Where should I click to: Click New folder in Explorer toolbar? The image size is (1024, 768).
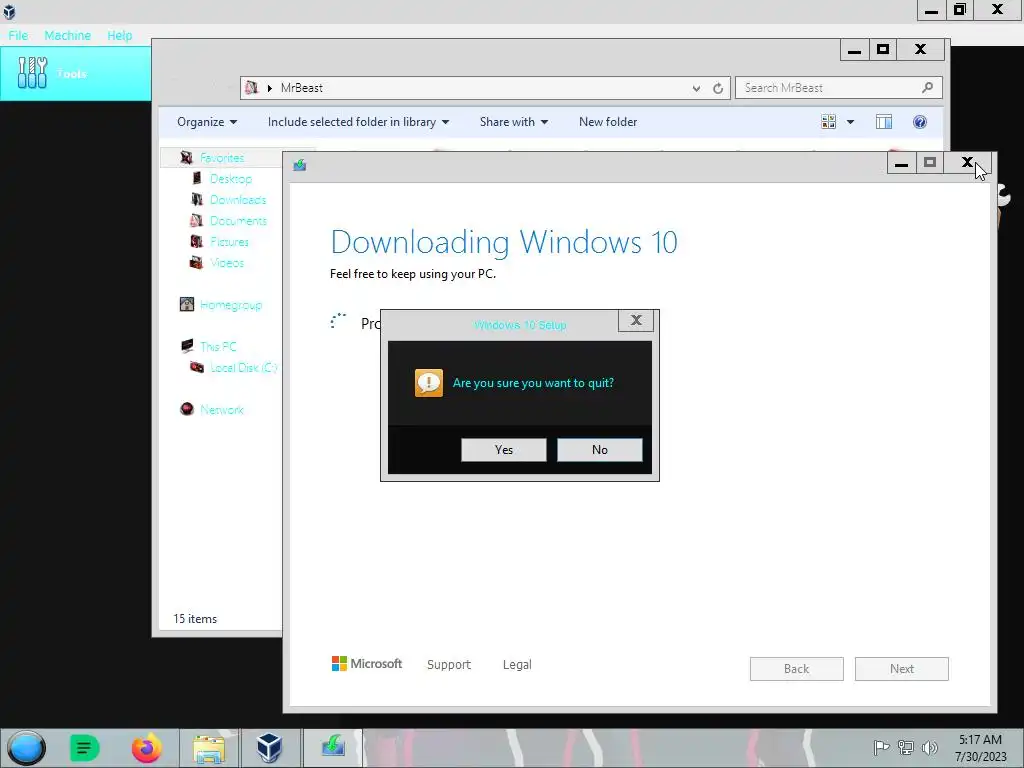point(608,122)
